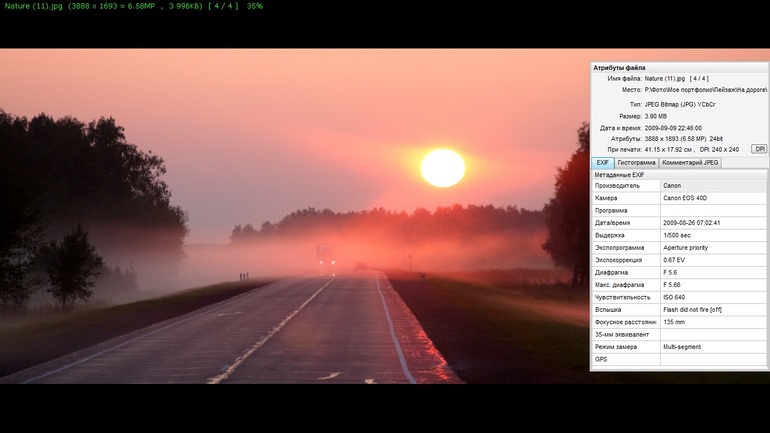Click the Атрибуты файла panel title
The height and width of the screenshot is (433, 770).
tap(619, 68)
